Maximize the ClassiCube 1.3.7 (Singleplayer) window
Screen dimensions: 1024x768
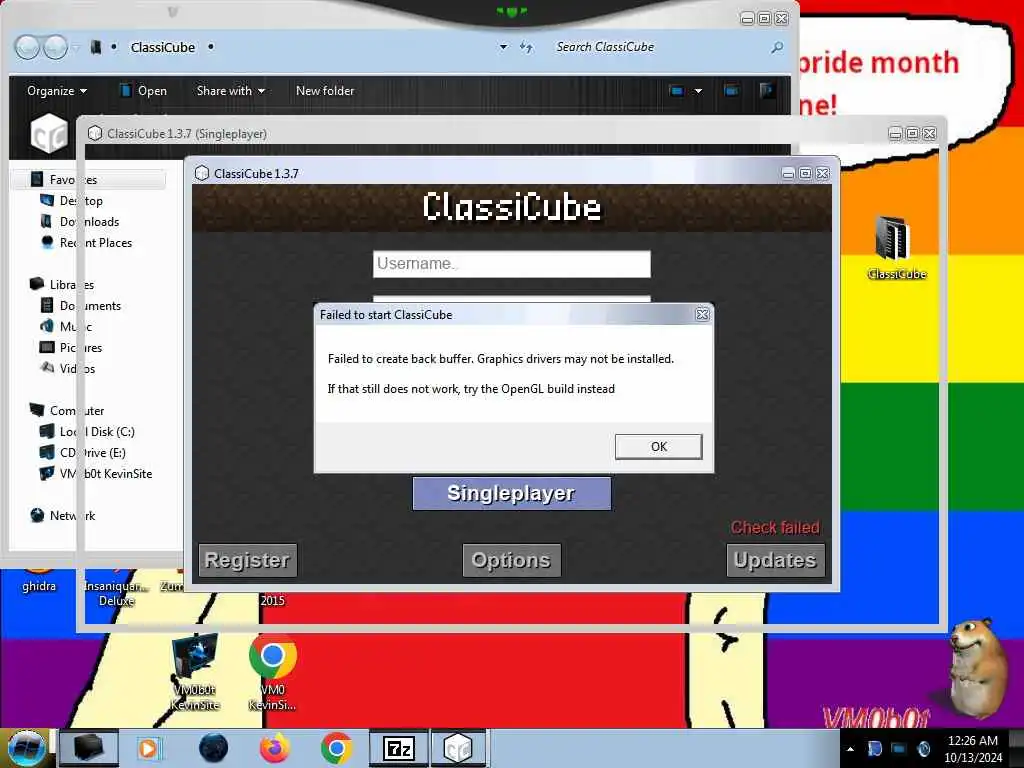[912, 134]
